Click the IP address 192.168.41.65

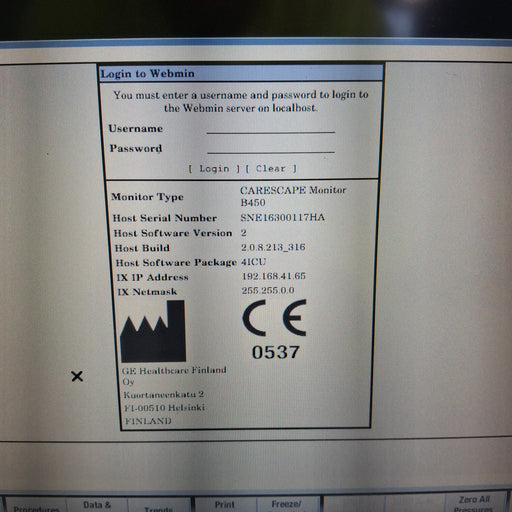(274, 276)
